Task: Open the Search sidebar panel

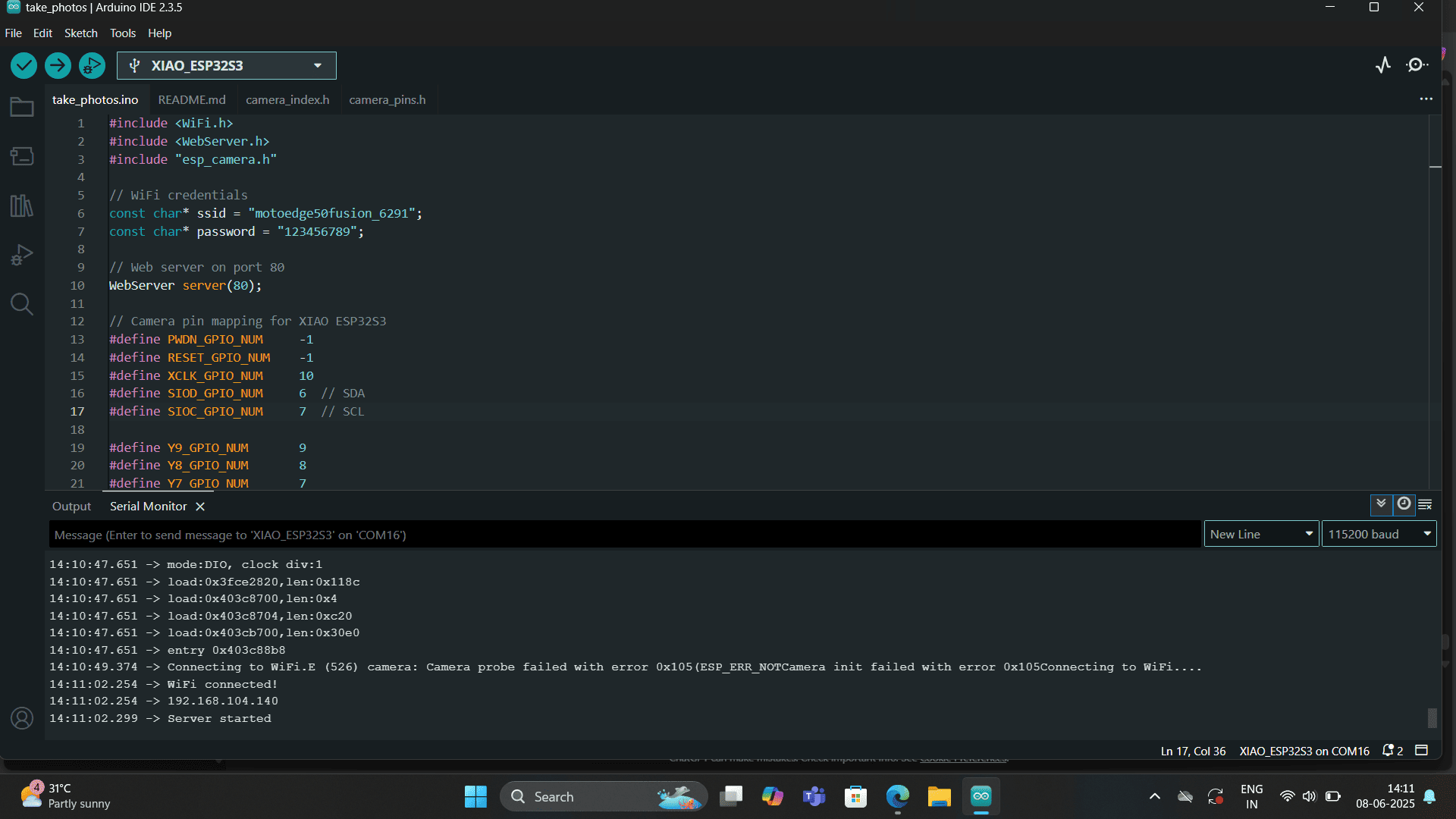Action: pos(22,304)
